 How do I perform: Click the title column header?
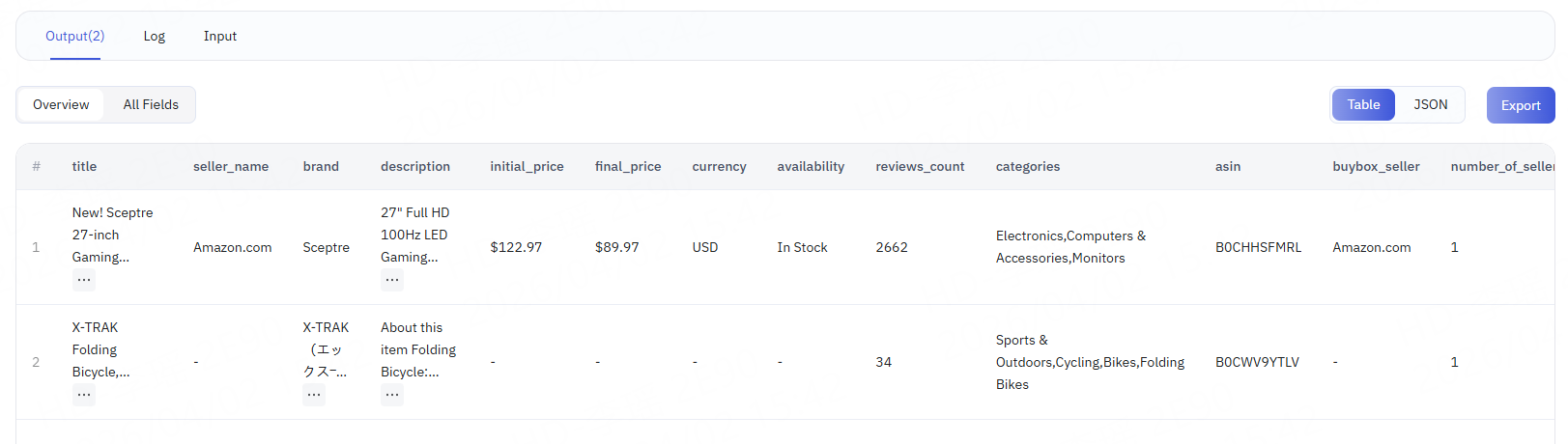(x=84, y=166)
